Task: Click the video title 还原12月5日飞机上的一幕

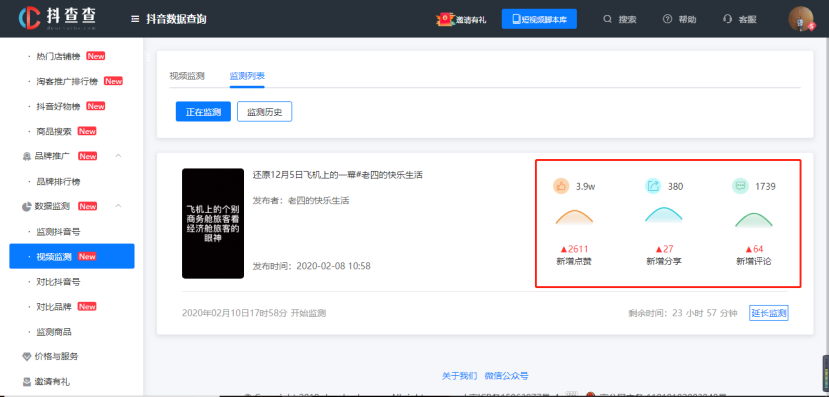Action: (x=338, y=175)
